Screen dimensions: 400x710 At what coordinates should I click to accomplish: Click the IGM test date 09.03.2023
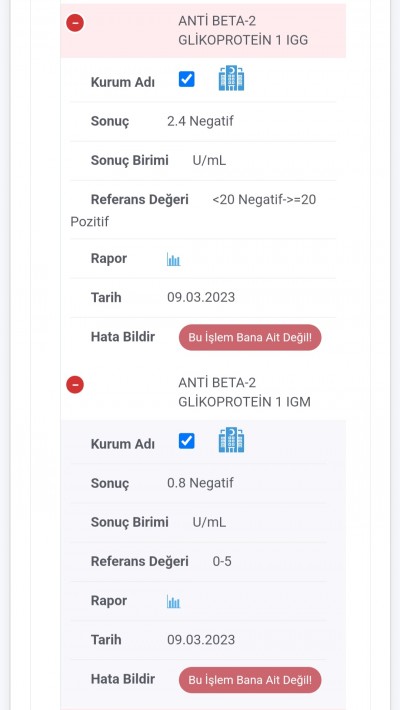point(201,639)
